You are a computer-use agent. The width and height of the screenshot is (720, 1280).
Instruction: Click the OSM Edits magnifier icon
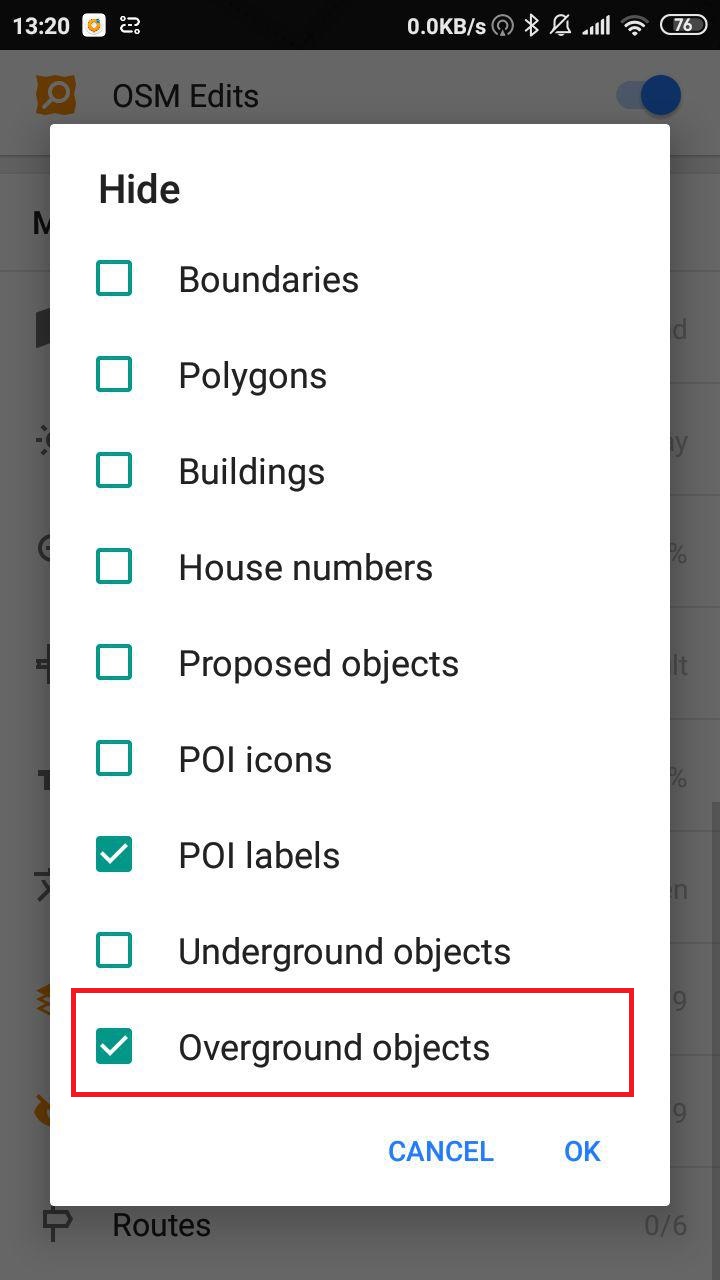(56, 96)
